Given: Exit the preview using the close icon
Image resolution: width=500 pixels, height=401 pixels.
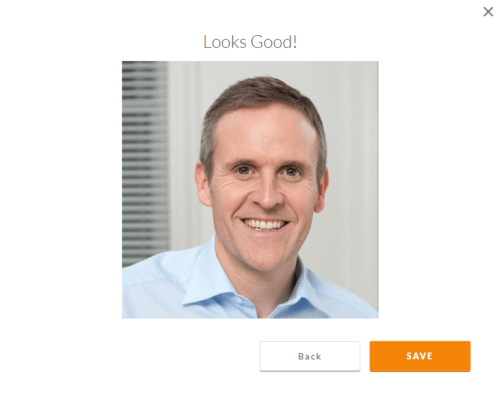Looking at the screenshot, I should (488, 12).
